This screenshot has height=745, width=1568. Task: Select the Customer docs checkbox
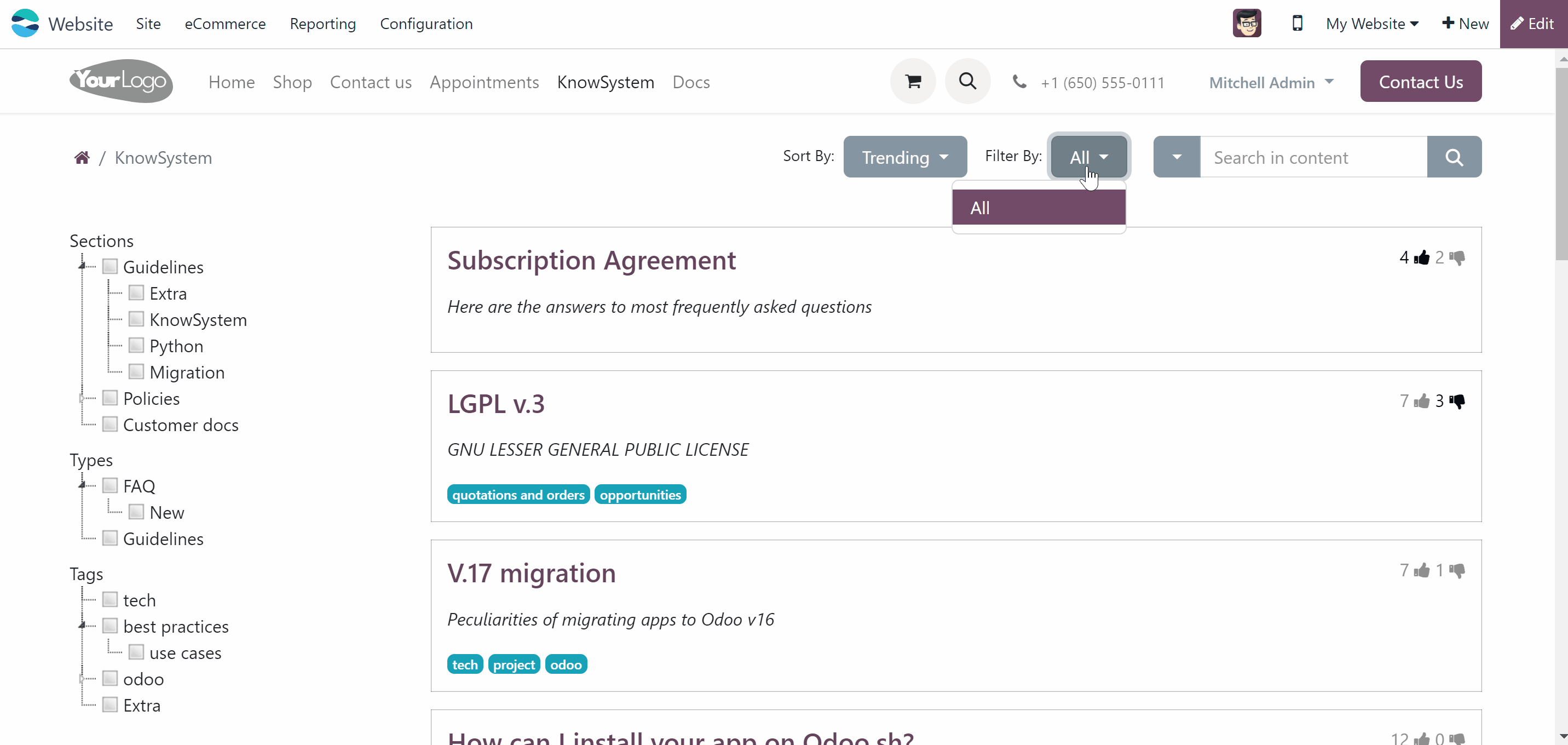[x=110, y=423]
